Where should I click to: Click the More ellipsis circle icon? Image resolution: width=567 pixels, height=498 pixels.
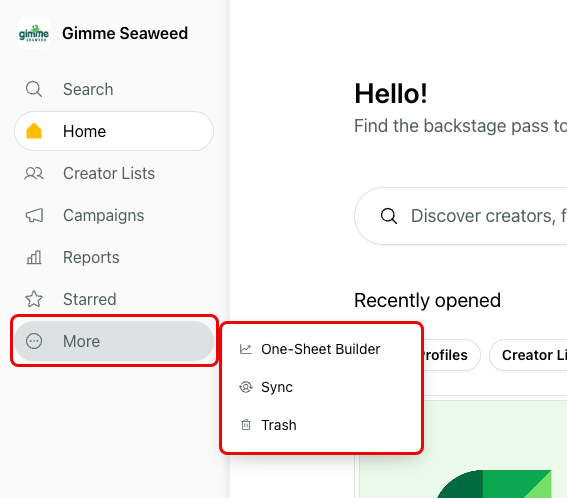tap(34, 341)
